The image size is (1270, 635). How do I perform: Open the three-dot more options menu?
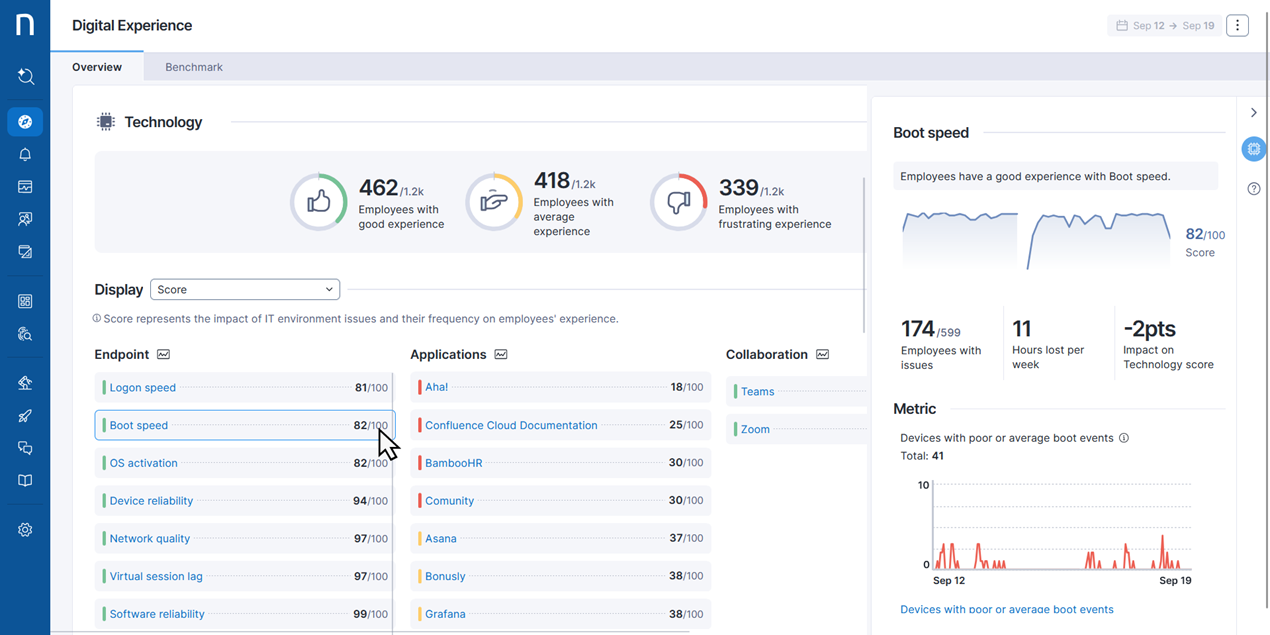click(x=1237, y=26)
